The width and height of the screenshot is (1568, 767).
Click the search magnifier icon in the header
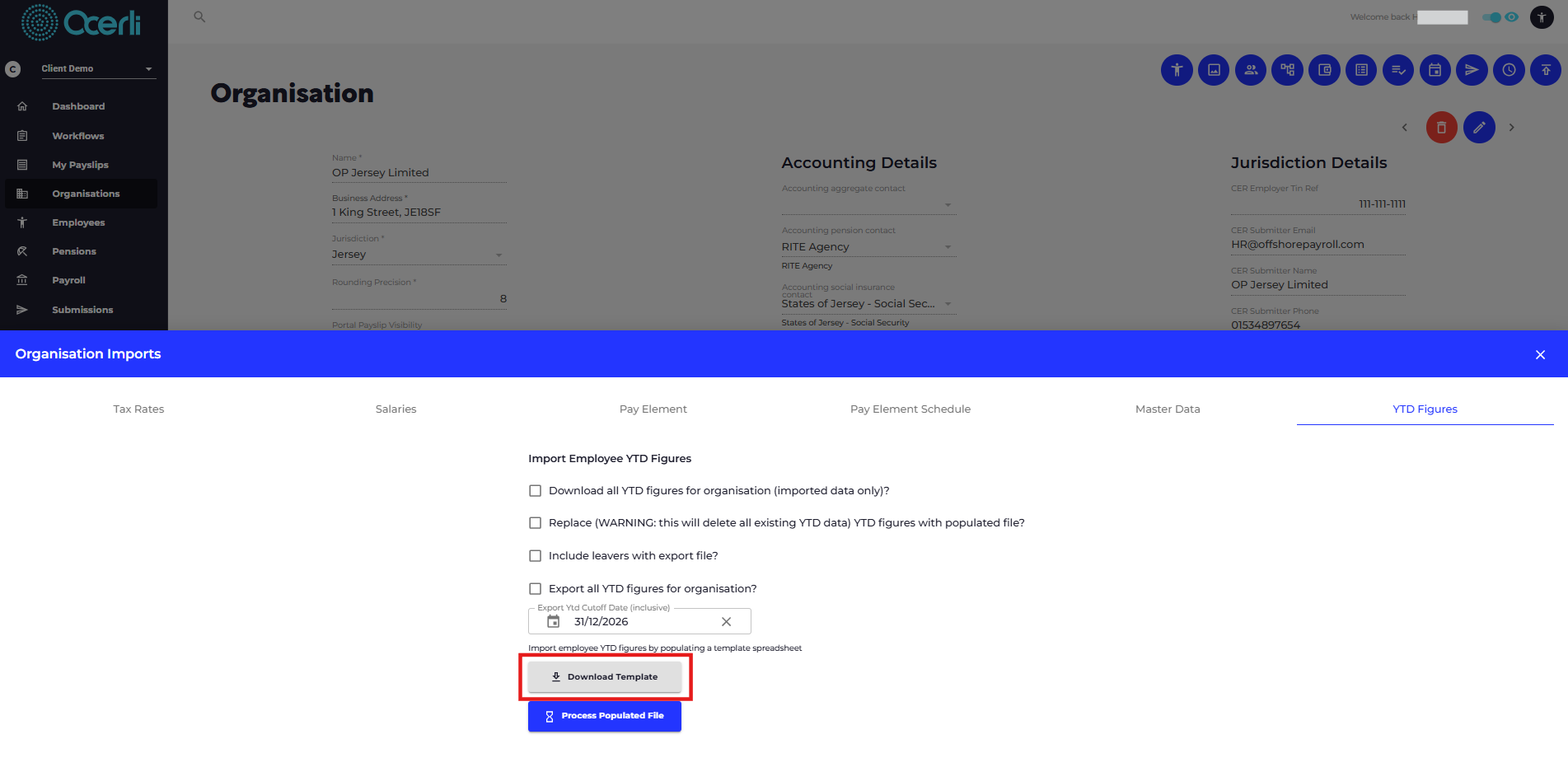(199, 16)
